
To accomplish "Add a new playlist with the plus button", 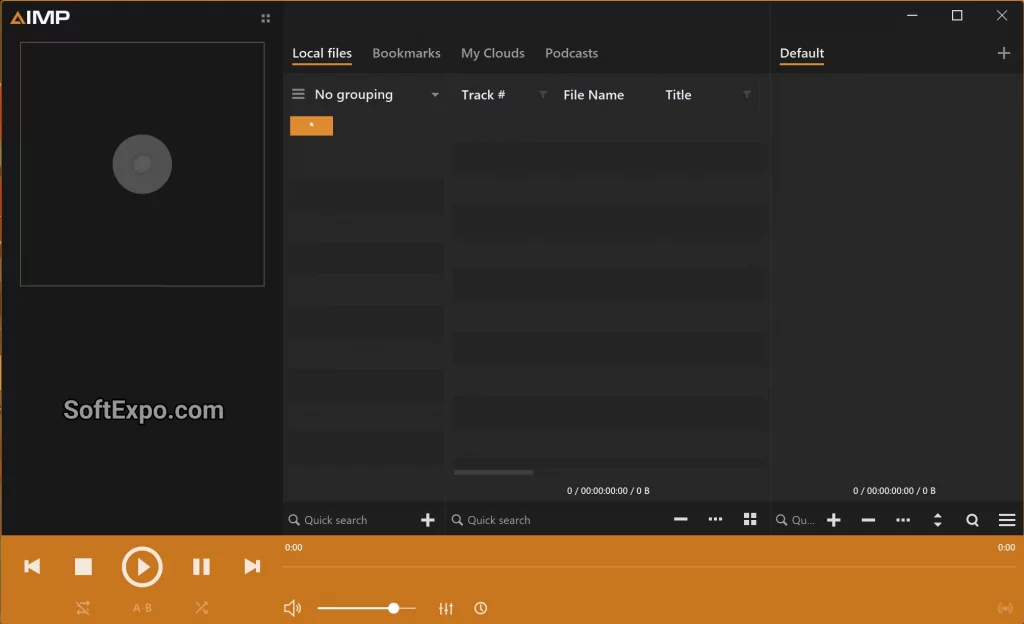I will 1003,53.
